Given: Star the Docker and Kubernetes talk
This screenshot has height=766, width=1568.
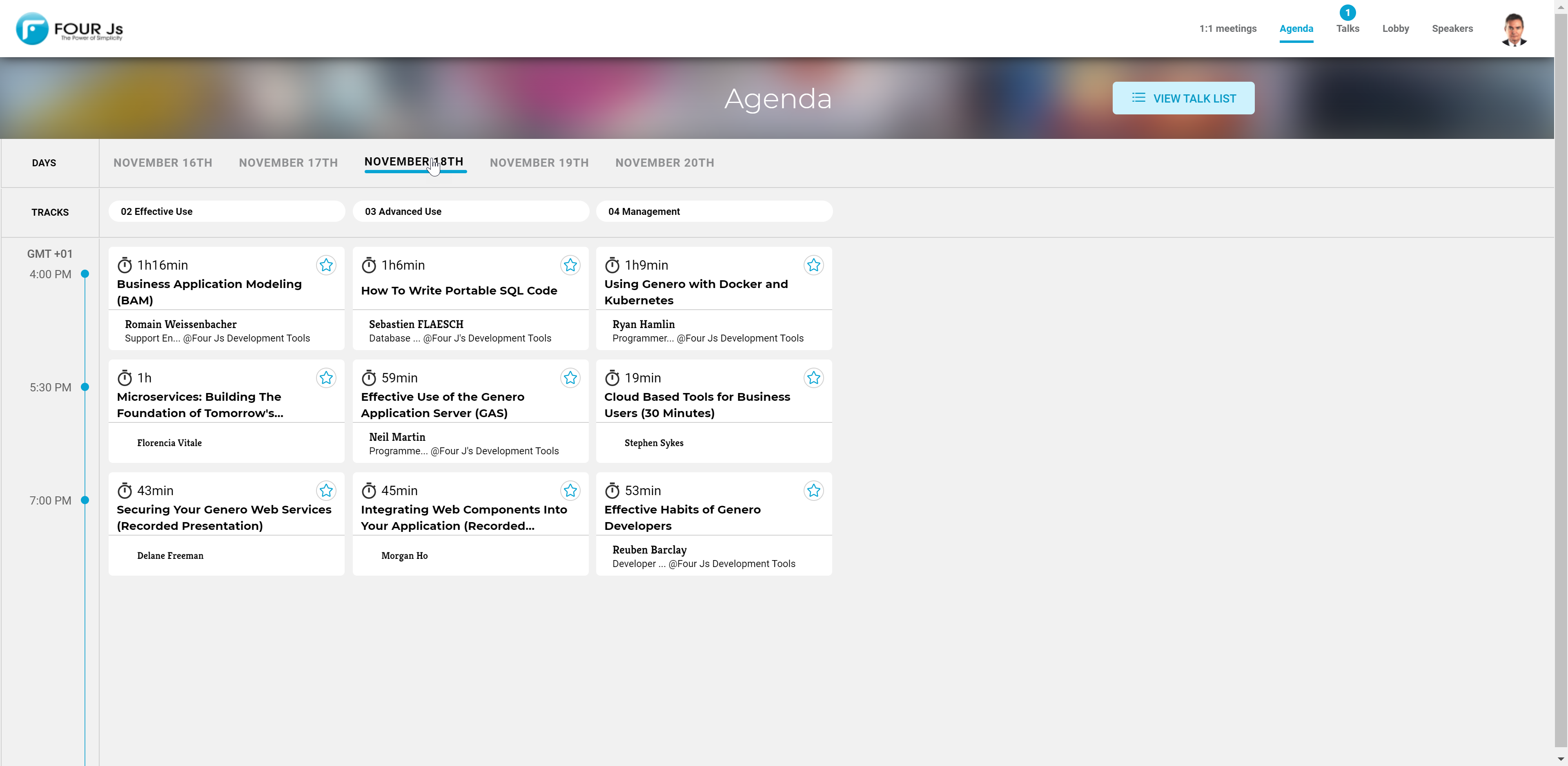Looking at the screenshot, I should (814, 265).
